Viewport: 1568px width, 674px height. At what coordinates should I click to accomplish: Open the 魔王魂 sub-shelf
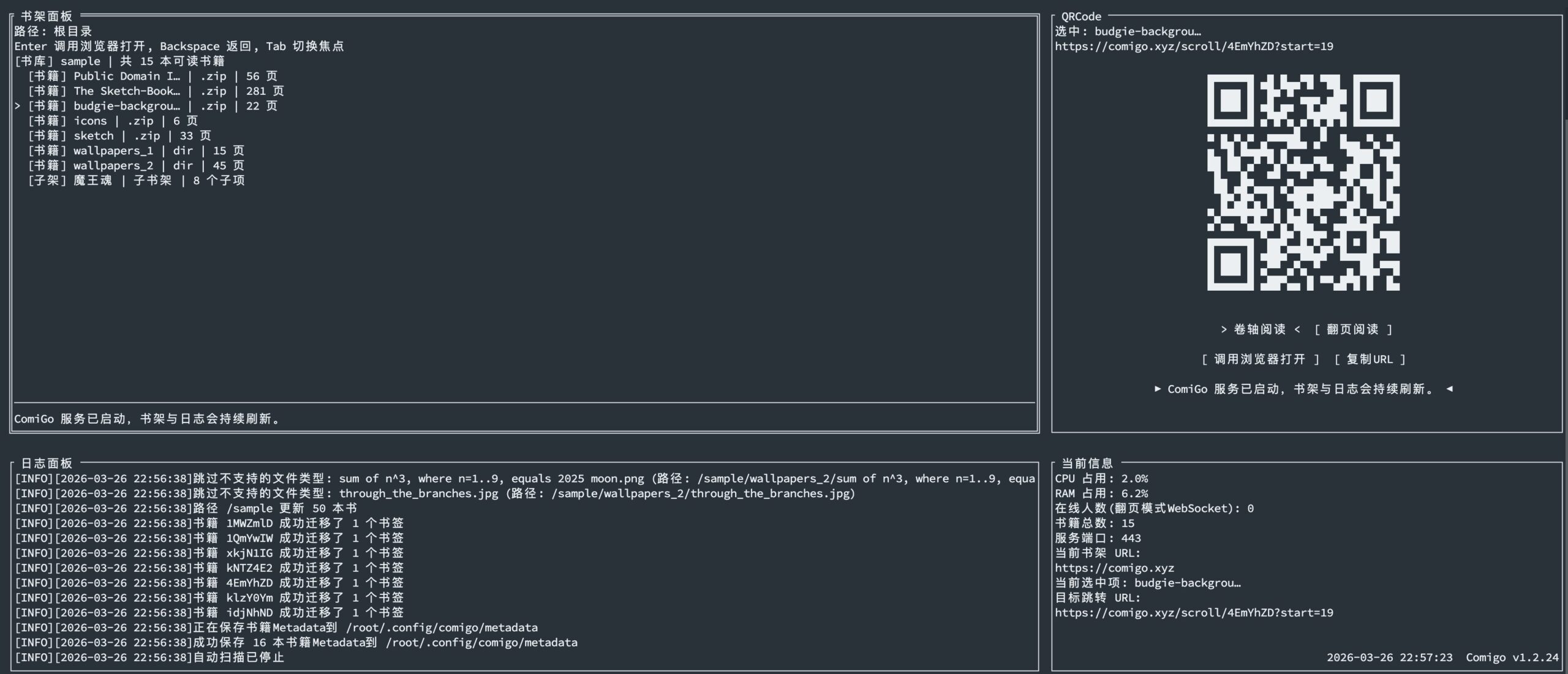tap(136, 181)
